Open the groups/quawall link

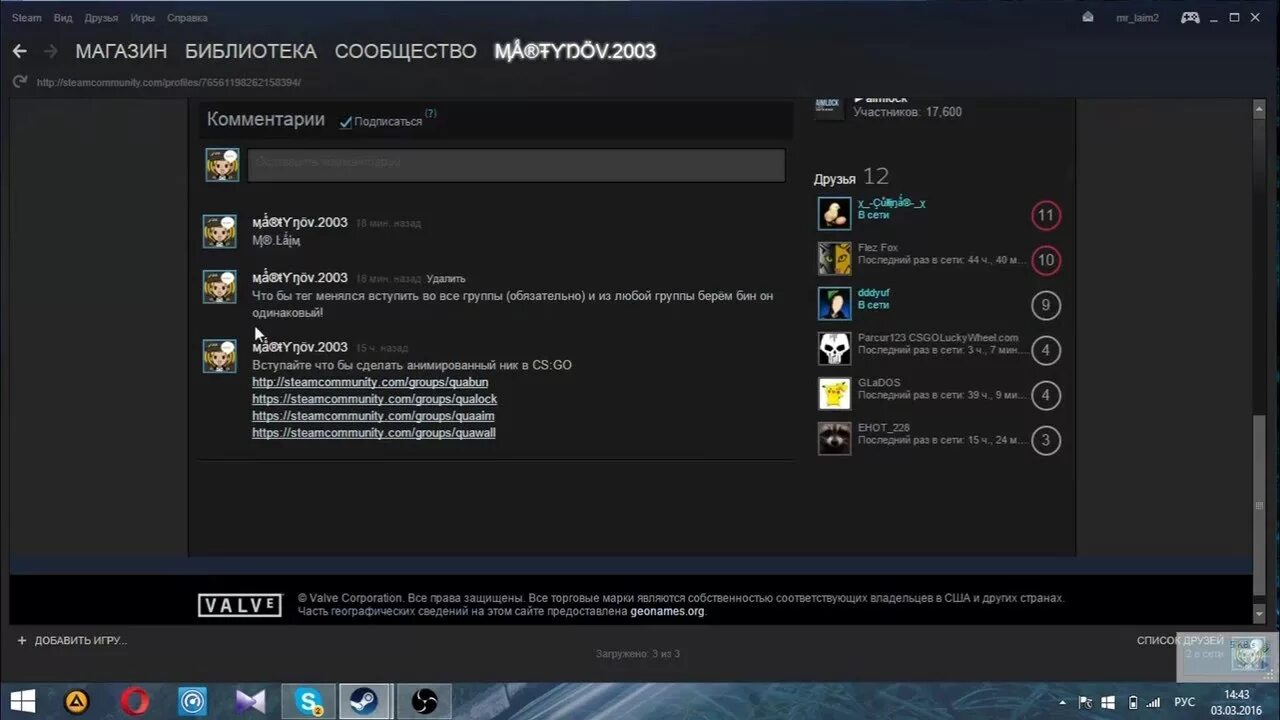tap(373, 433)
